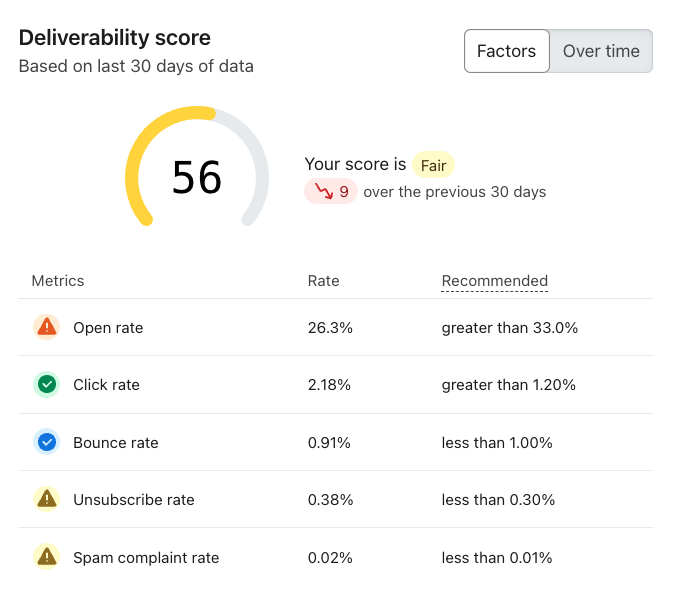Click the Unsubscribe rate warning triangle icon

coord(46,500)
